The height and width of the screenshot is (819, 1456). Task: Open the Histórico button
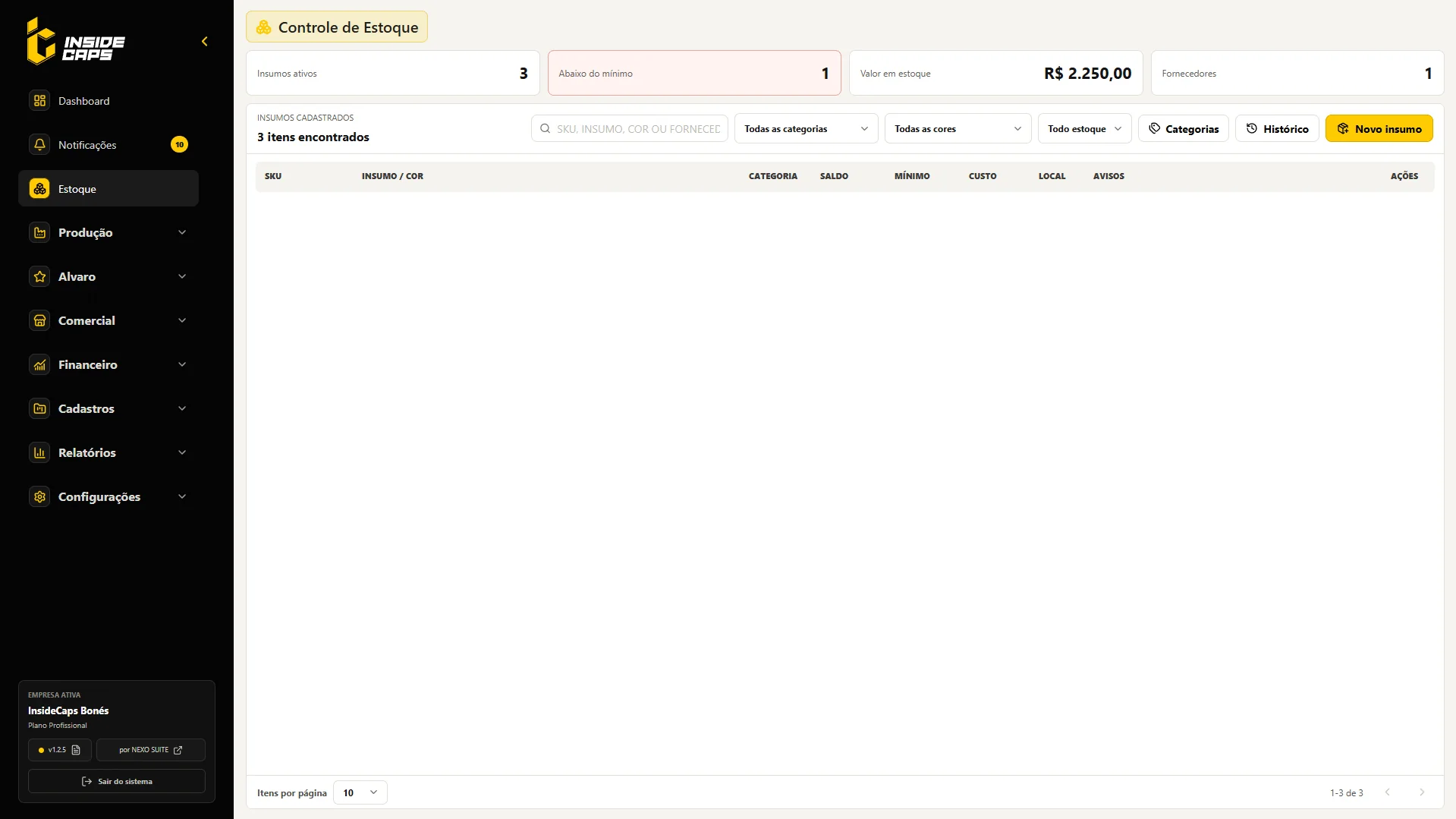tap(1277, 129)
